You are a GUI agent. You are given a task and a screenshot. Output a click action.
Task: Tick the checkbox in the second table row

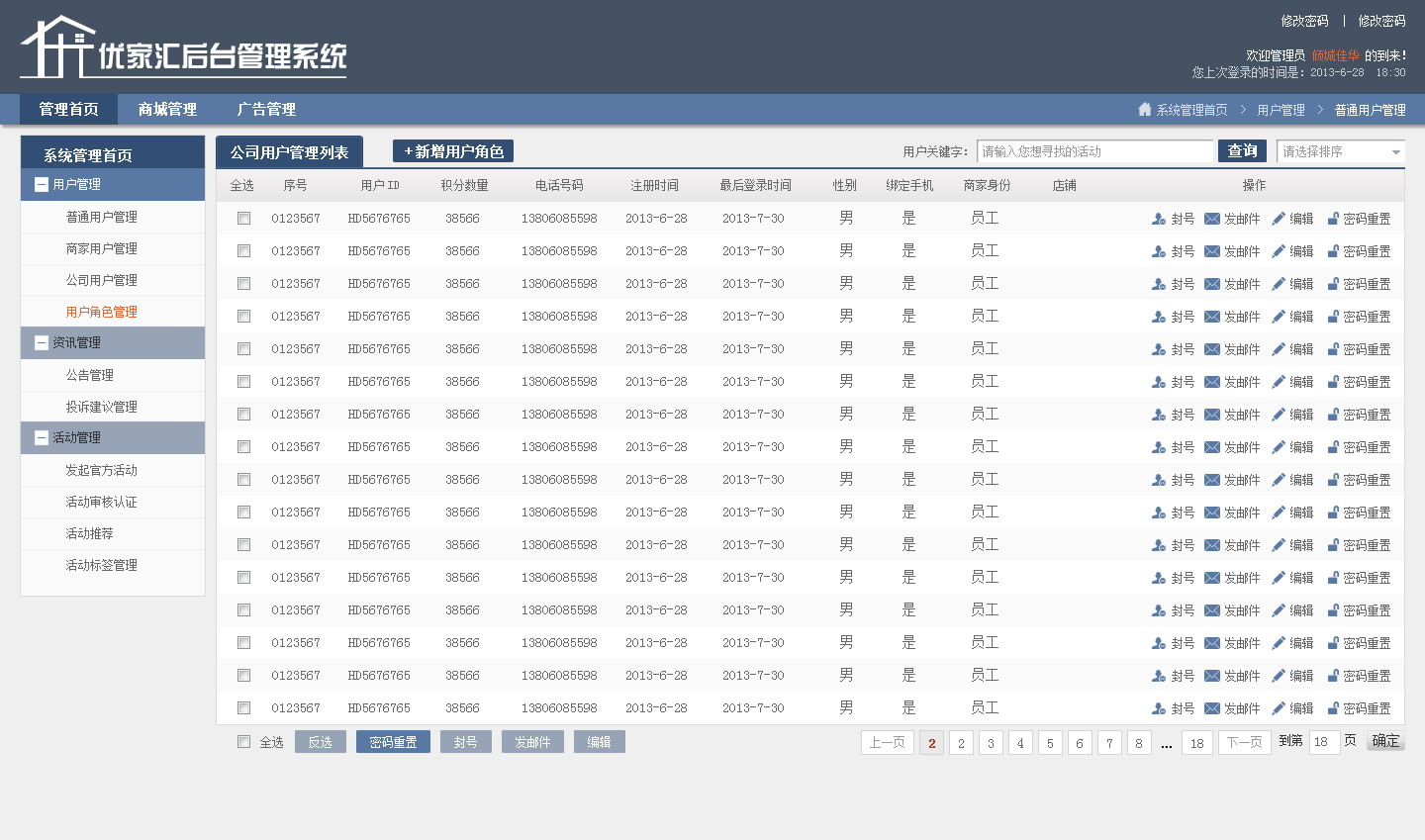pos(243,250)
